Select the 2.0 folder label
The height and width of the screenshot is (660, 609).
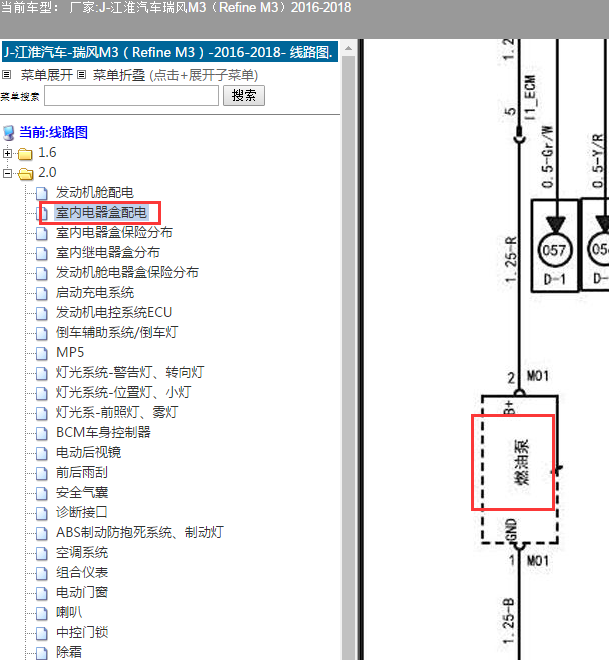point(47,172)
